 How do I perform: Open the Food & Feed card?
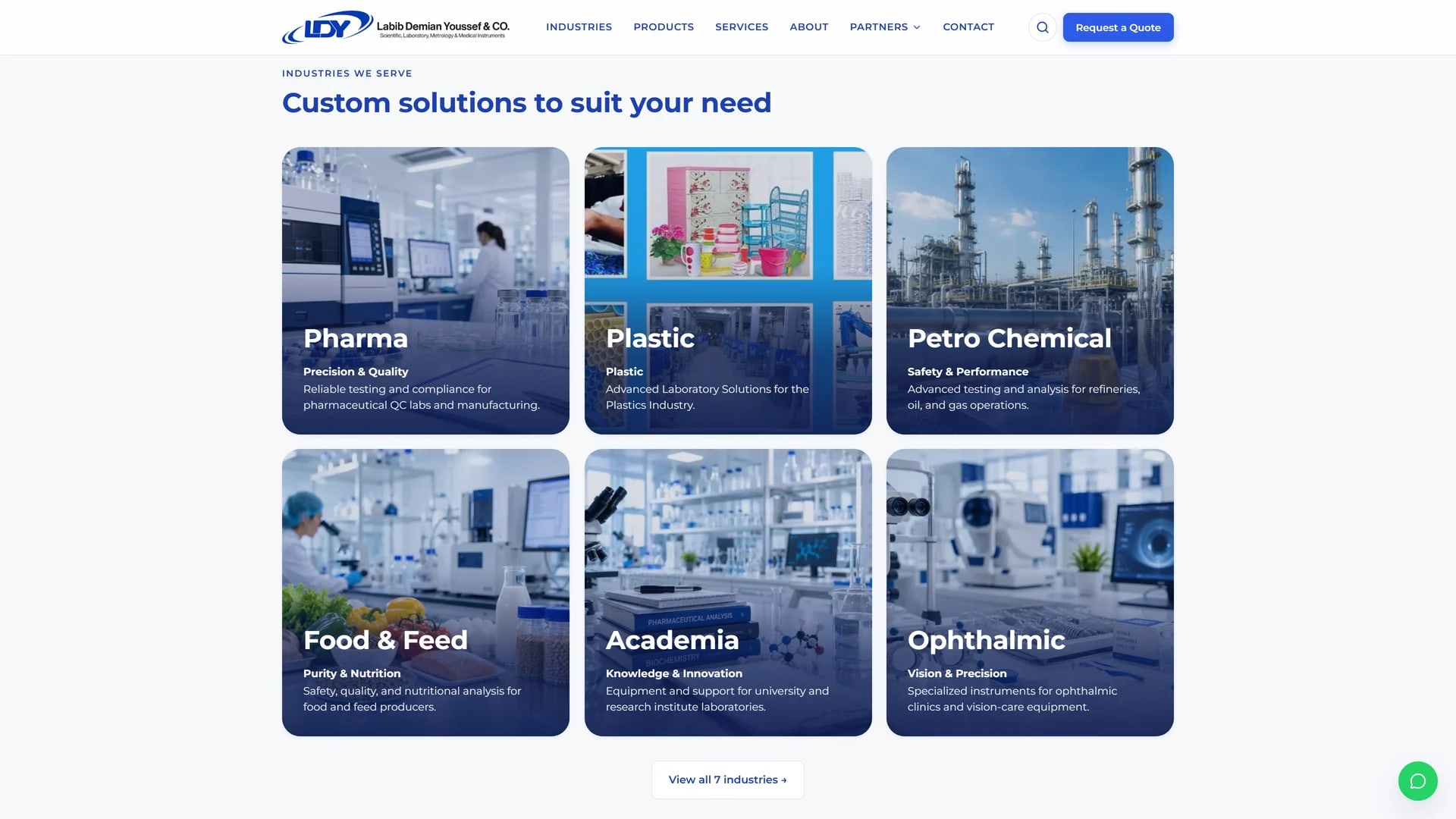[425, 592]
